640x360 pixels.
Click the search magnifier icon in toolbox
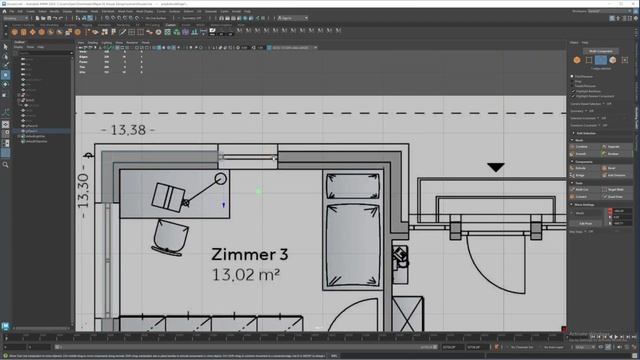point(5,164)
